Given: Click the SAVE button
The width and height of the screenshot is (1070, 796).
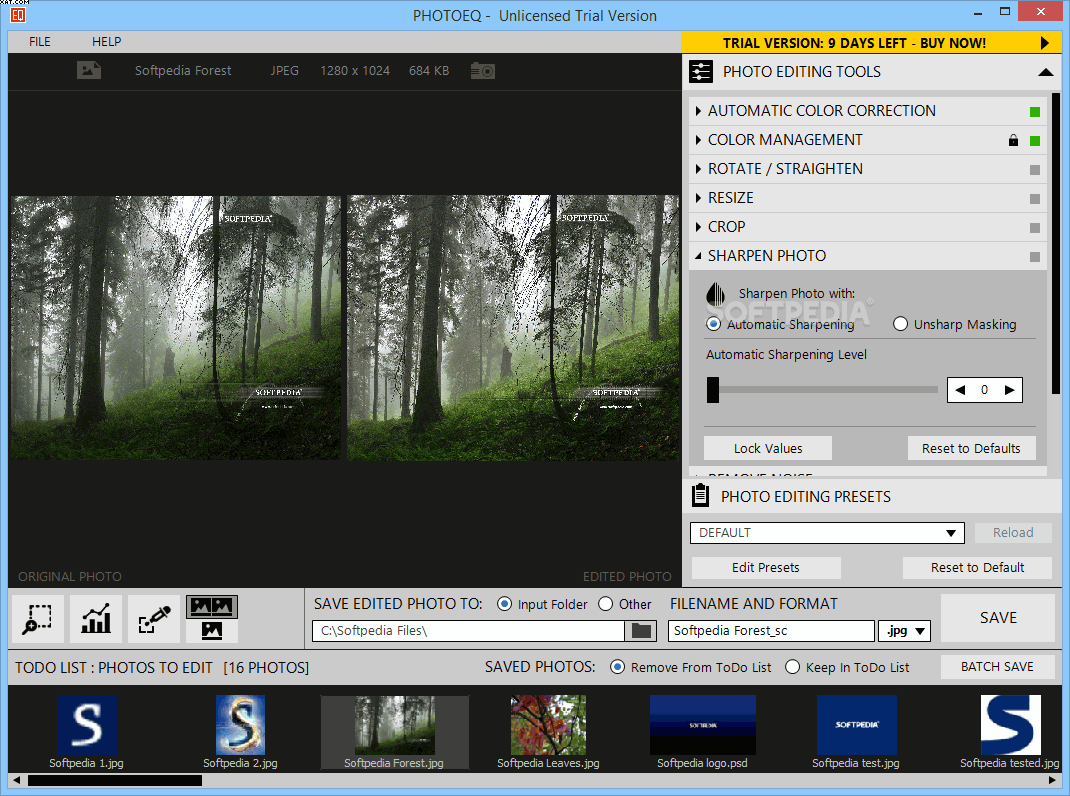Looking at the screenshot, I should [x=998, y=618].
